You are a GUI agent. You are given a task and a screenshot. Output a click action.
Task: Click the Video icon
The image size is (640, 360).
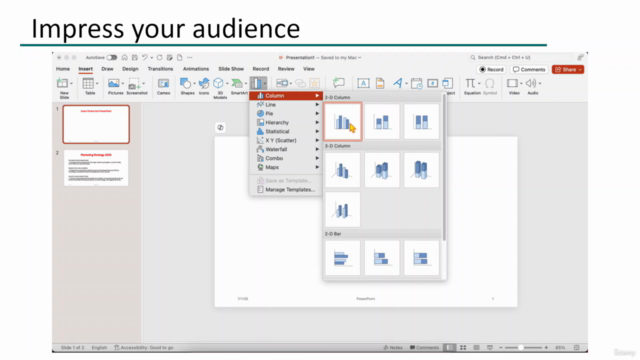(x=512, y=83)
